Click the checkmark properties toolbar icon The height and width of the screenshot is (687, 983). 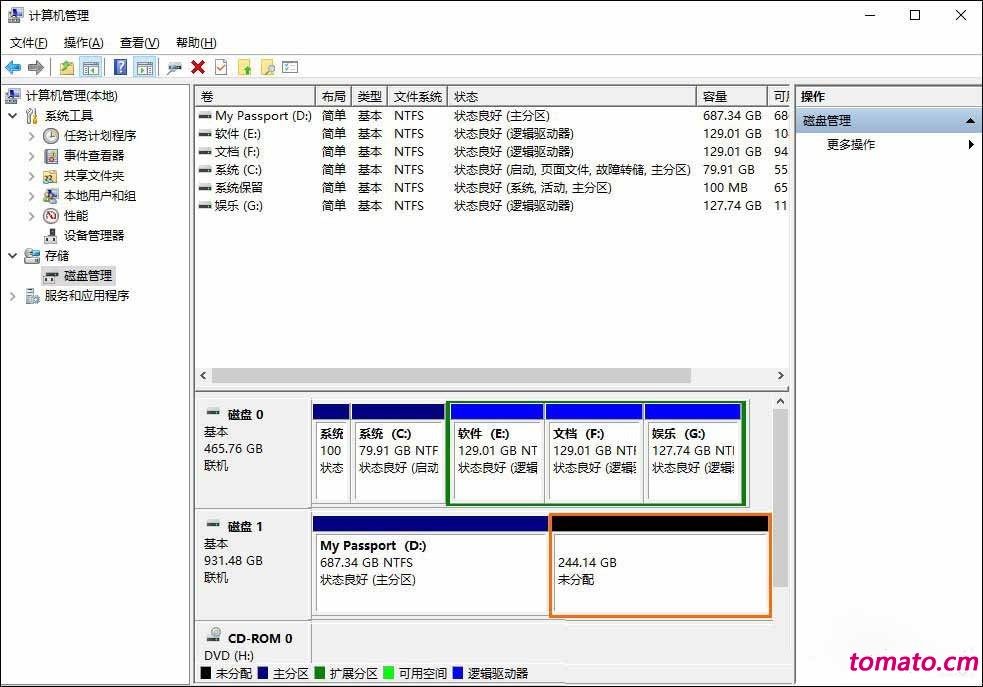(x=221, y=67)
